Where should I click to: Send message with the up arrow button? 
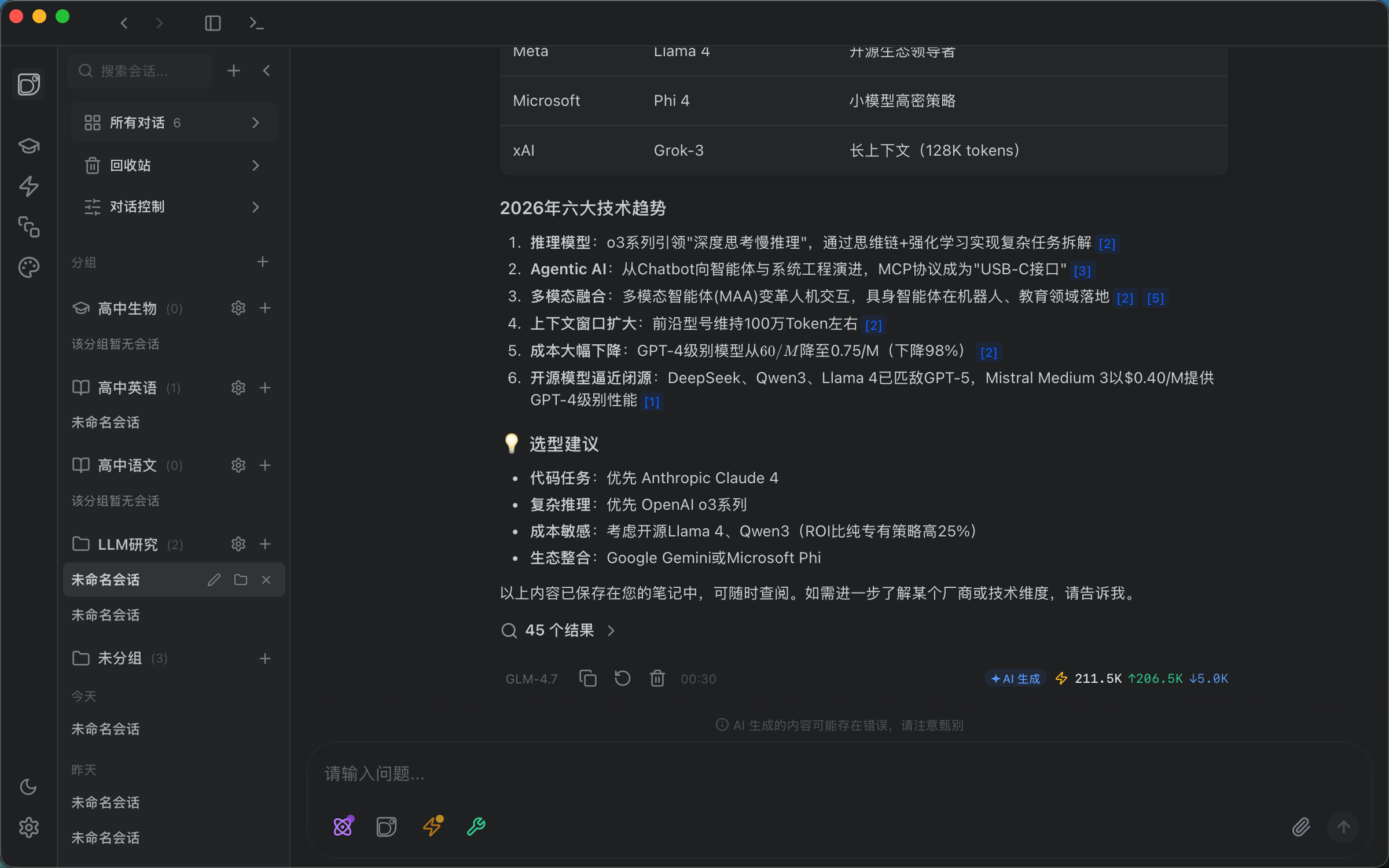1343,827
